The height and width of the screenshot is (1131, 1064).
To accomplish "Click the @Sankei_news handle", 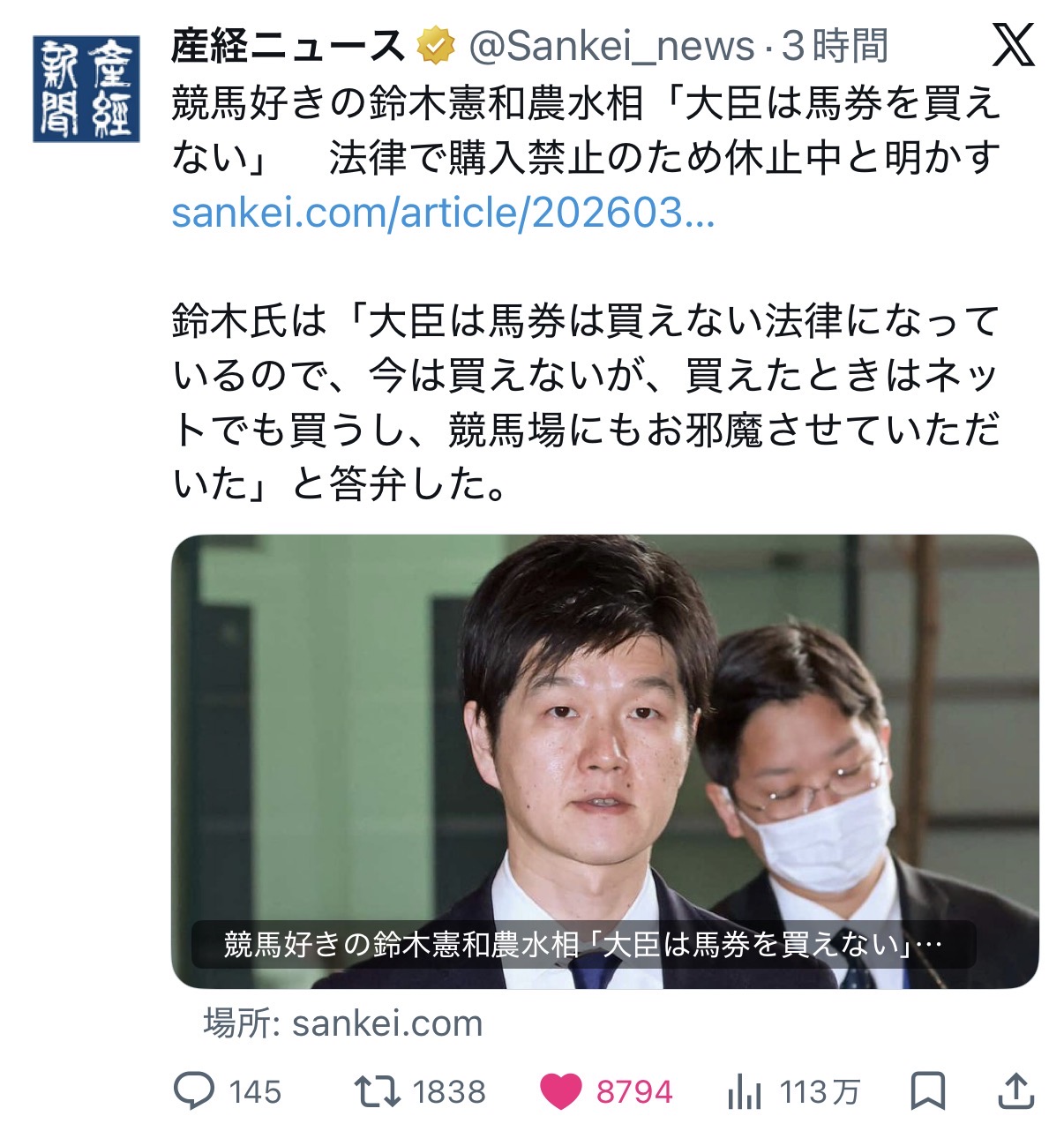I will click(x=611, y=46).
